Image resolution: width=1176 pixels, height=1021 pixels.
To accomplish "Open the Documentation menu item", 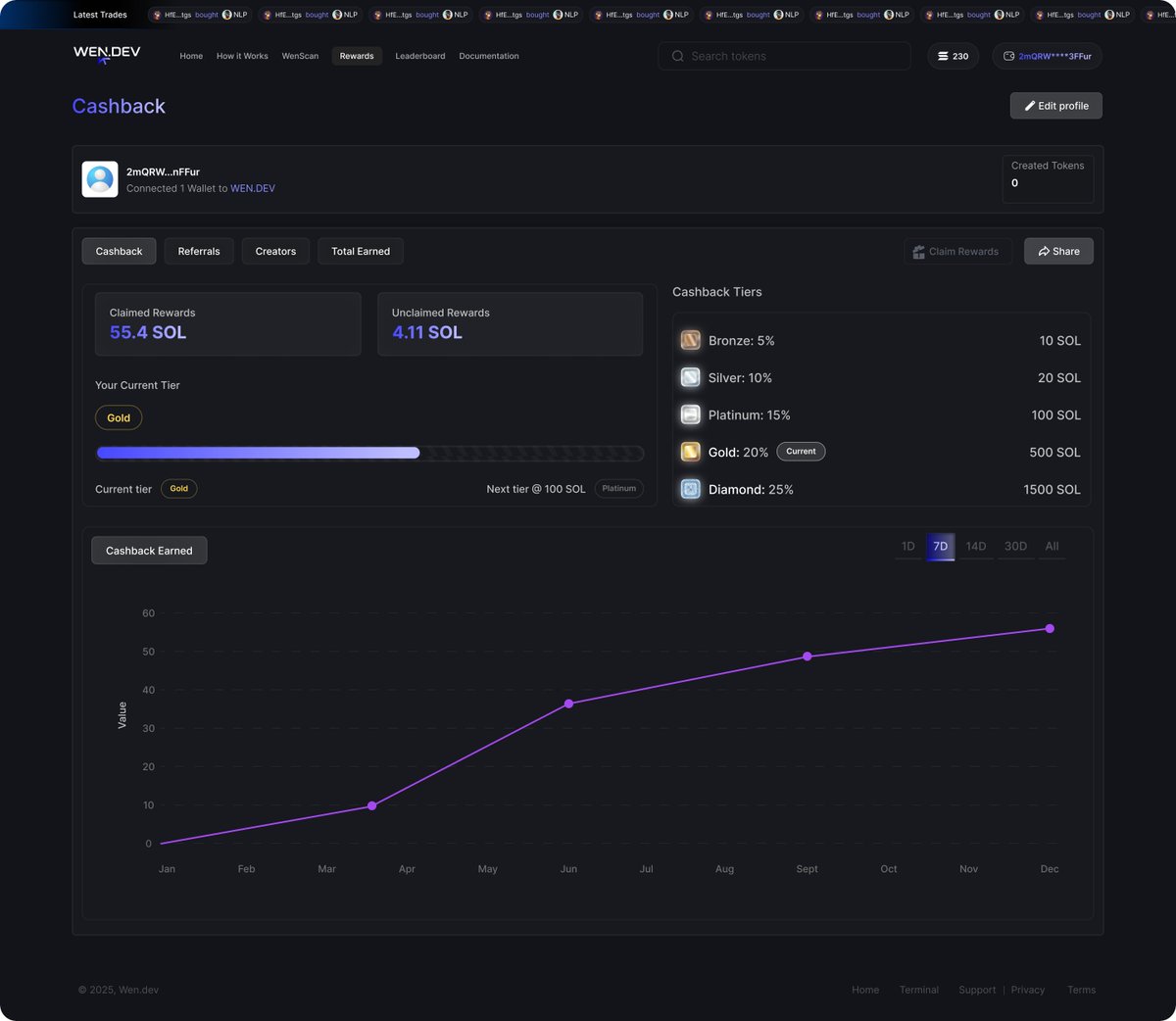I will click(x=489, y=56).
